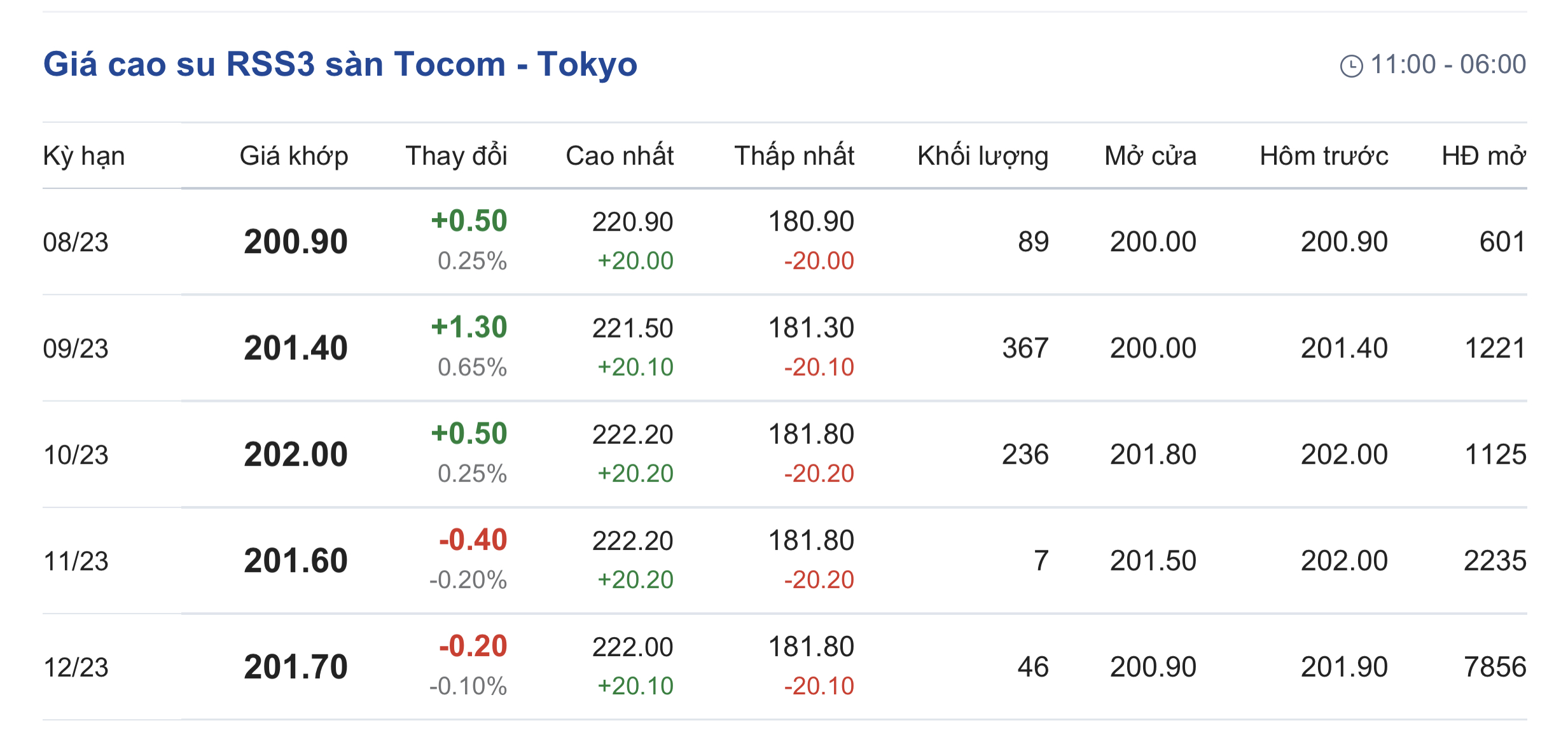Select the 7856 open interest value
Image resolution: width=1568 pixels, height=730 pixels.
tap(1495, 667)
